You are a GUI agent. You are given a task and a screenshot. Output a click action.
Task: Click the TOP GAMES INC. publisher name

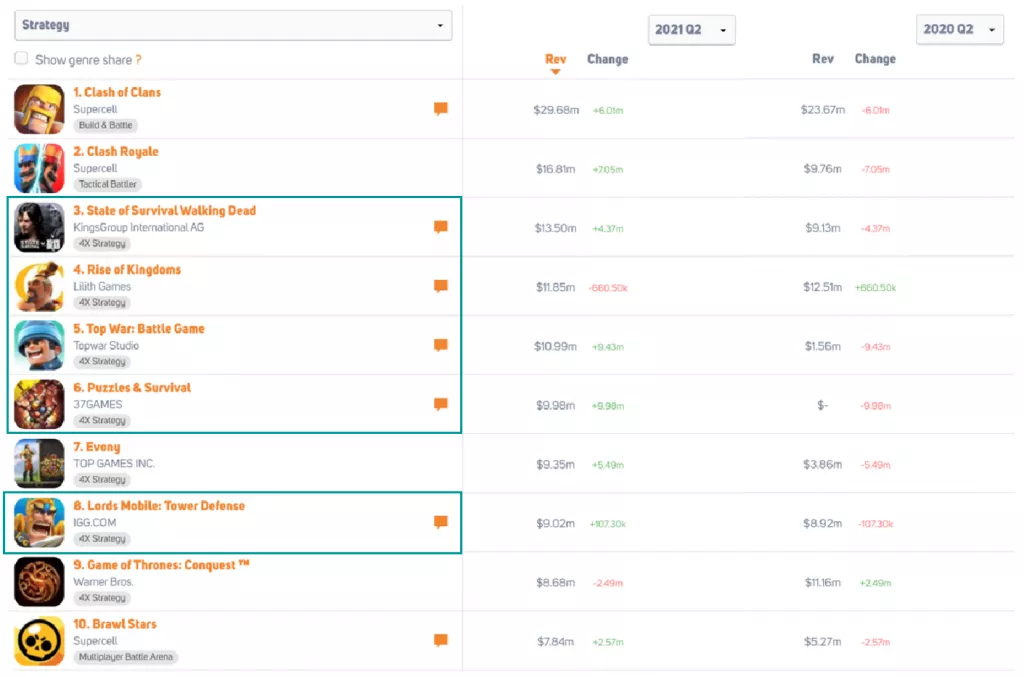click(114, 464)
